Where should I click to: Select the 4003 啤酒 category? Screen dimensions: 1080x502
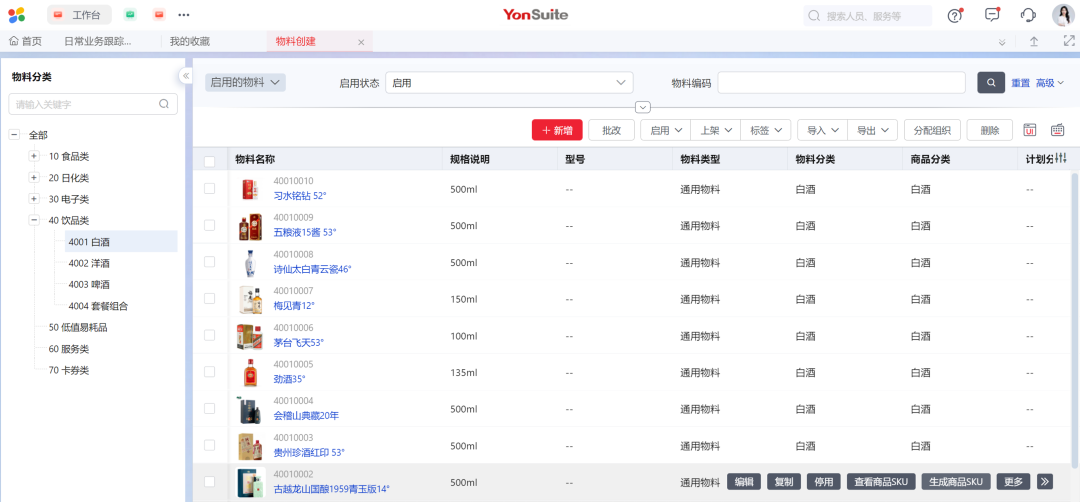coord(89,284)
